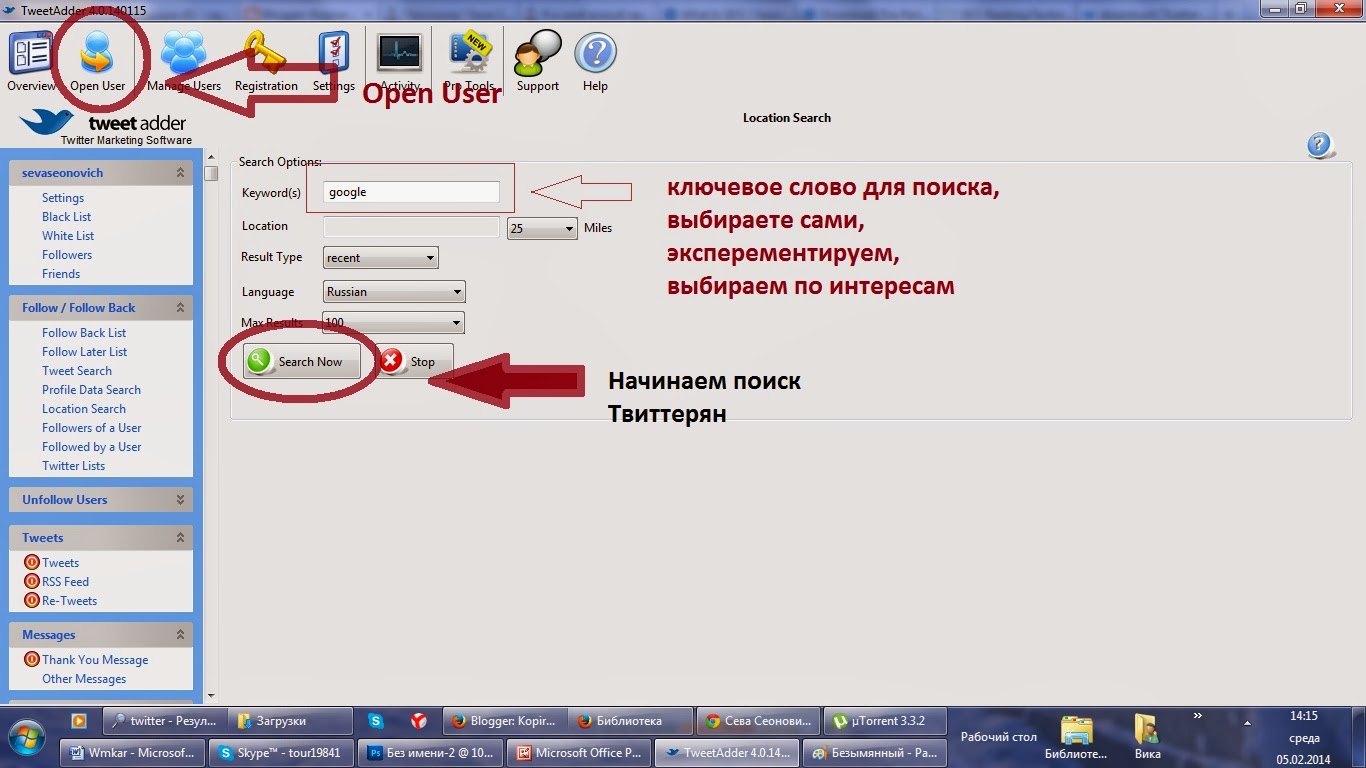Viewport: 1366px width, 768px height.
Task: Open the Библиотека folder on the taskbar
Action: click(1076, 735)
